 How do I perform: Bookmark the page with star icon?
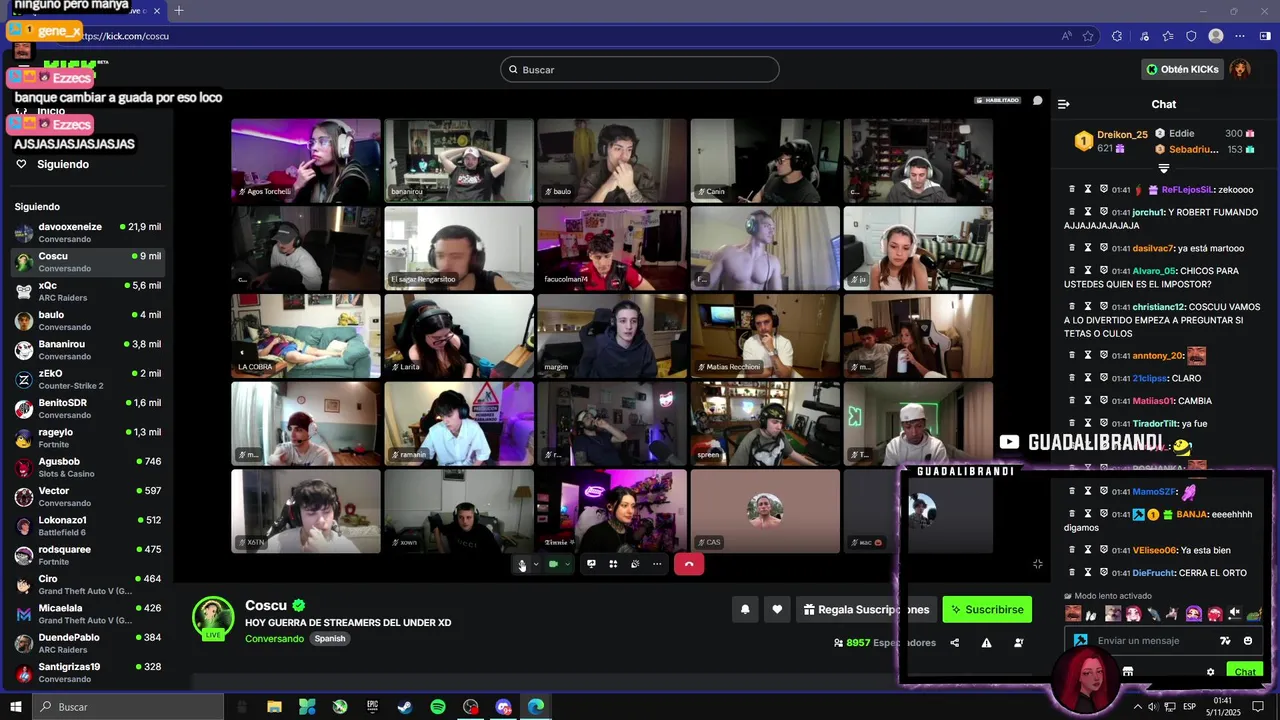coord(1088,36)
